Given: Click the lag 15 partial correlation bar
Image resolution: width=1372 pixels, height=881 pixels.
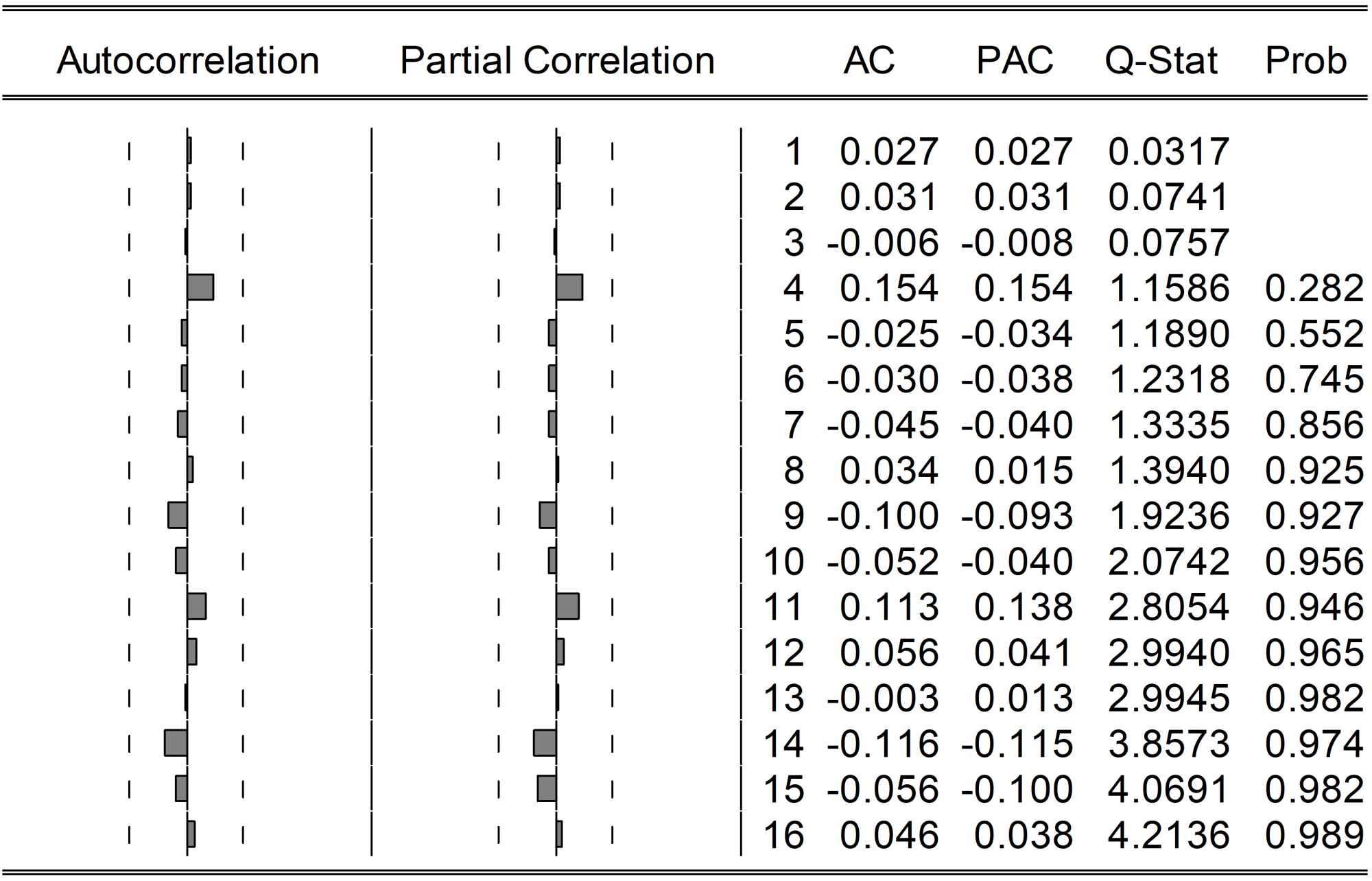Looking at the screenshot, I should (x=547, y=789).
